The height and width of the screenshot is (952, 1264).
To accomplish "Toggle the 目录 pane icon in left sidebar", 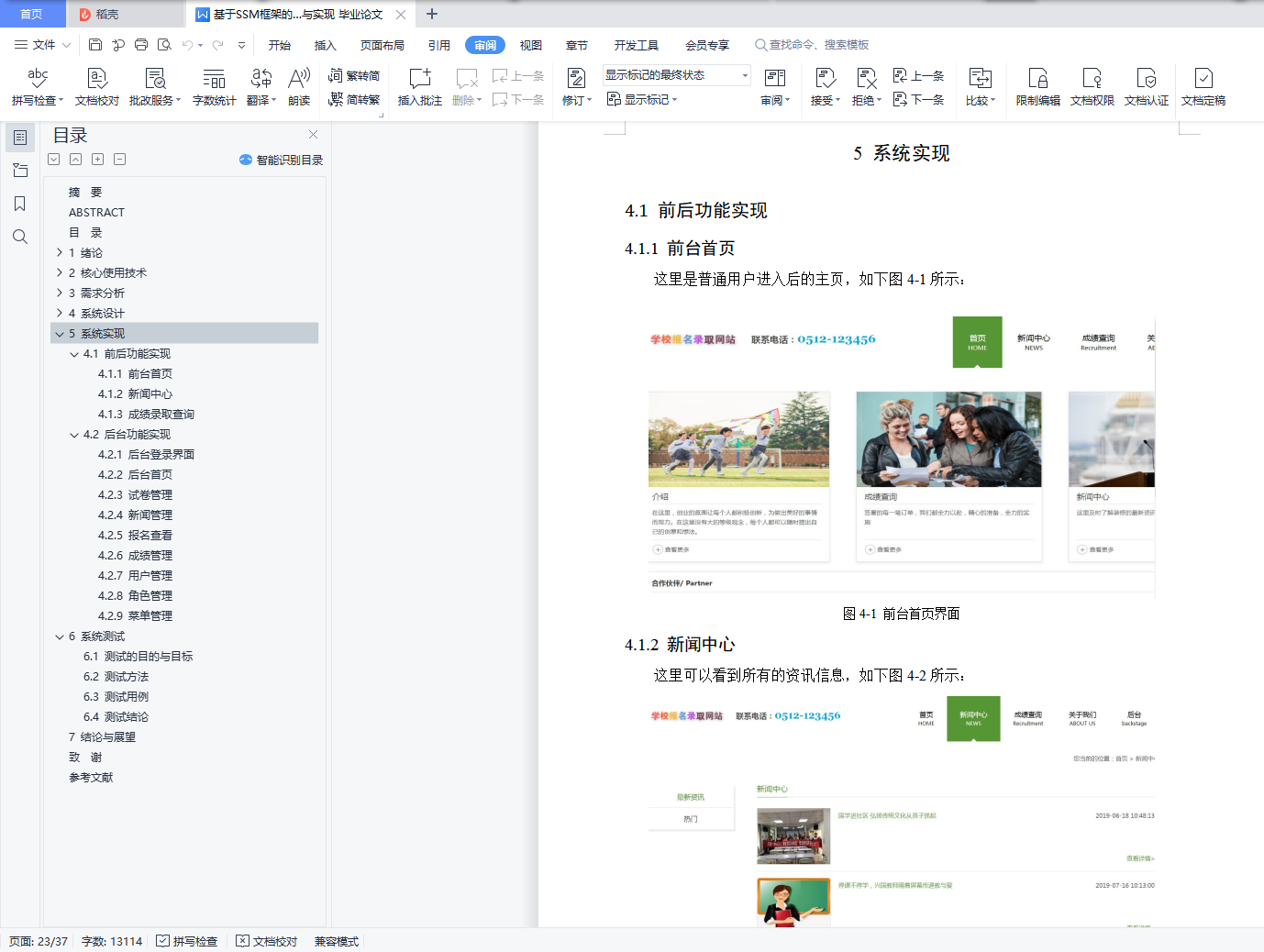I will [20, 138].
